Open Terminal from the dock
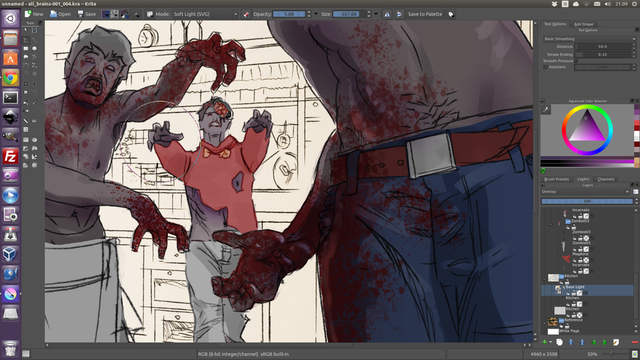640x360 pixels. click(x=10, y=98)
